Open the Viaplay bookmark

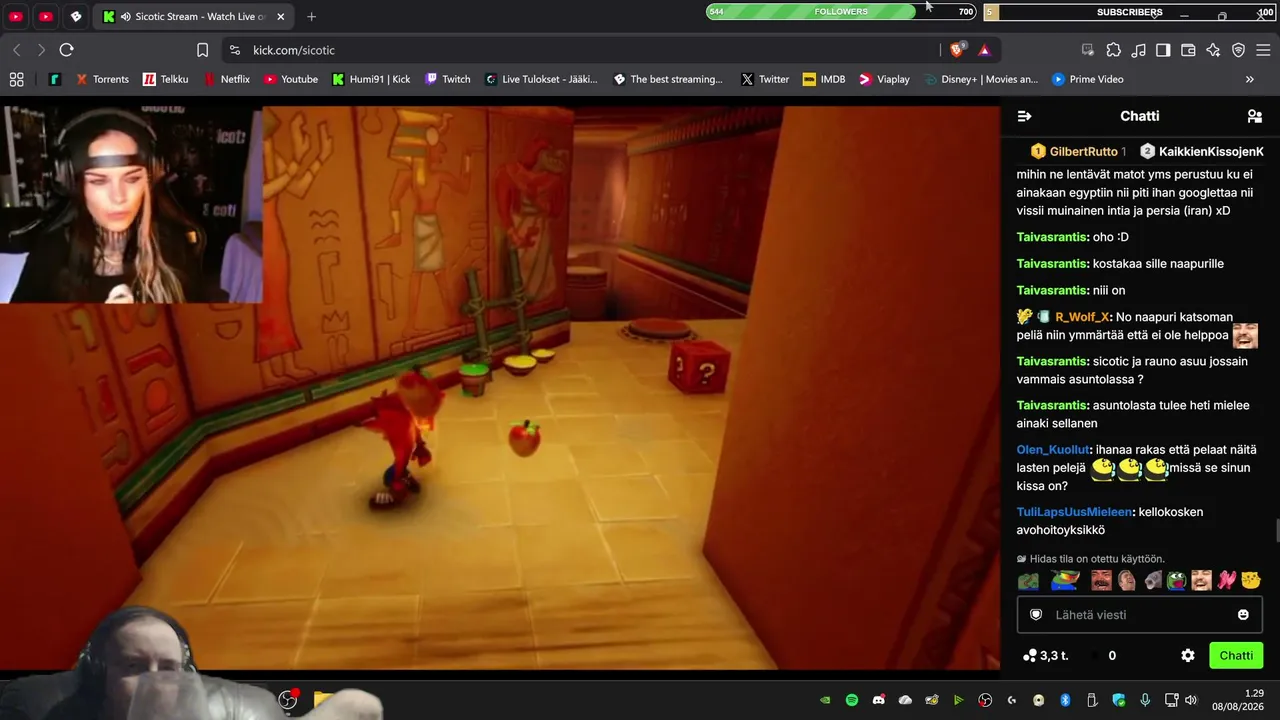[883, 79]
